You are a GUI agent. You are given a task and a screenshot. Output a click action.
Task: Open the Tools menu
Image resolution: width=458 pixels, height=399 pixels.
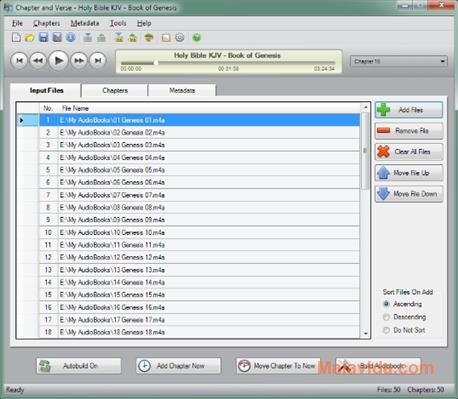point(118,23)
